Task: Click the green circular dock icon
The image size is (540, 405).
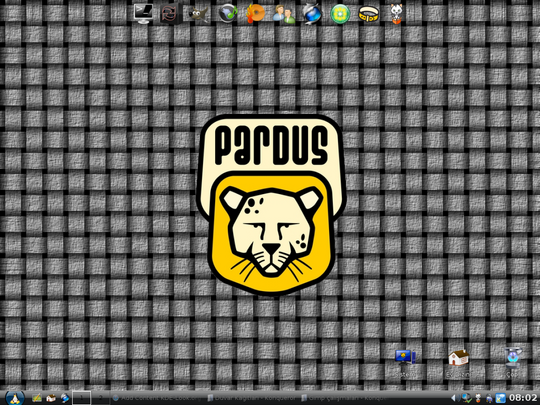Action: coord(340,14)
